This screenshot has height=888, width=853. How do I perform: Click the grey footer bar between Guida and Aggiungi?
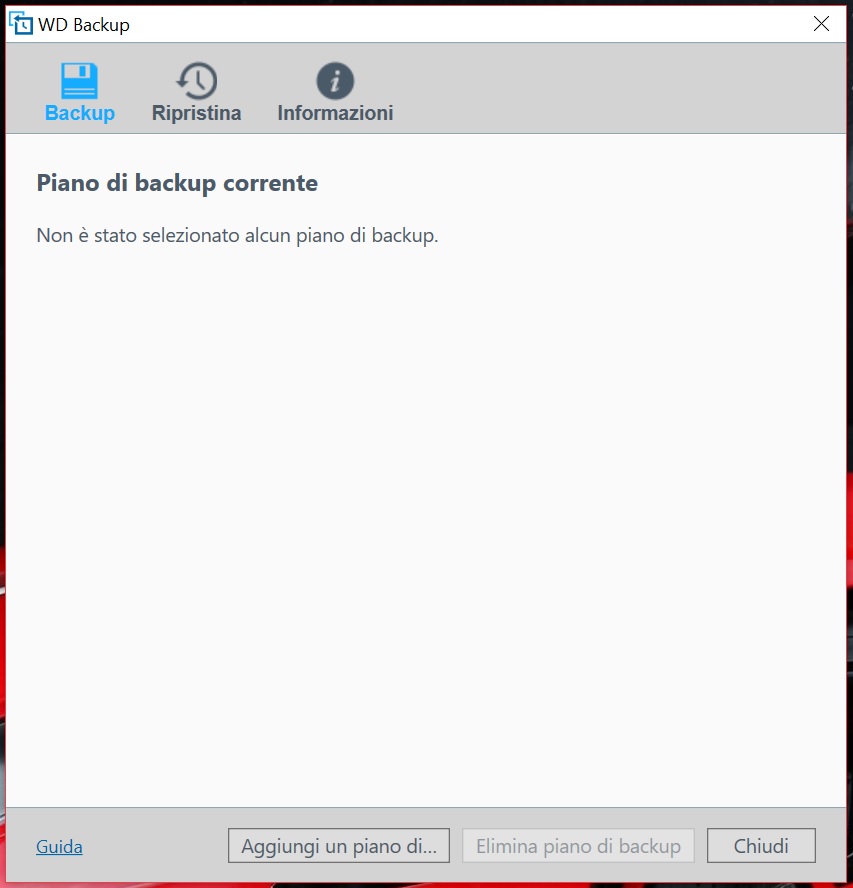point(156,846)
